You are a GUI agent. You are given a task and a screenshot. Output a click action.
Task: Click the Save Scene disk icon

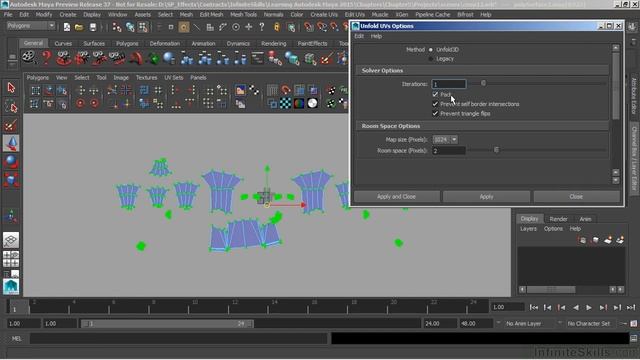93,27
